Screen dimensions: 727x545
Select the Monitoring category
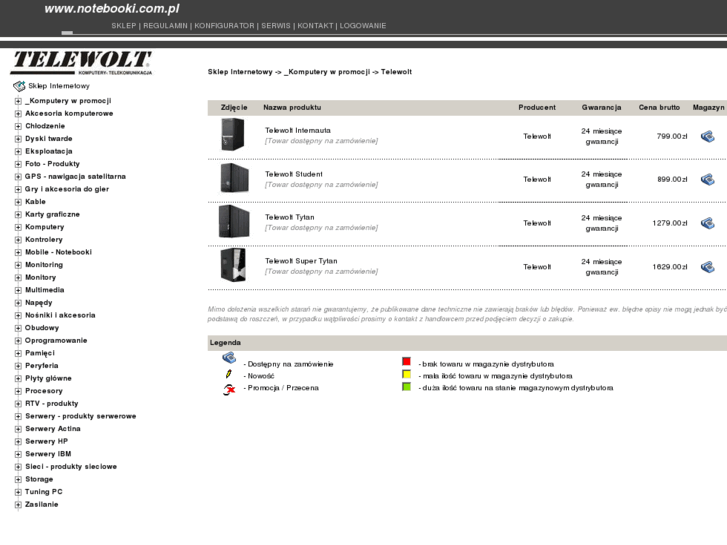(x=44, y=265)
